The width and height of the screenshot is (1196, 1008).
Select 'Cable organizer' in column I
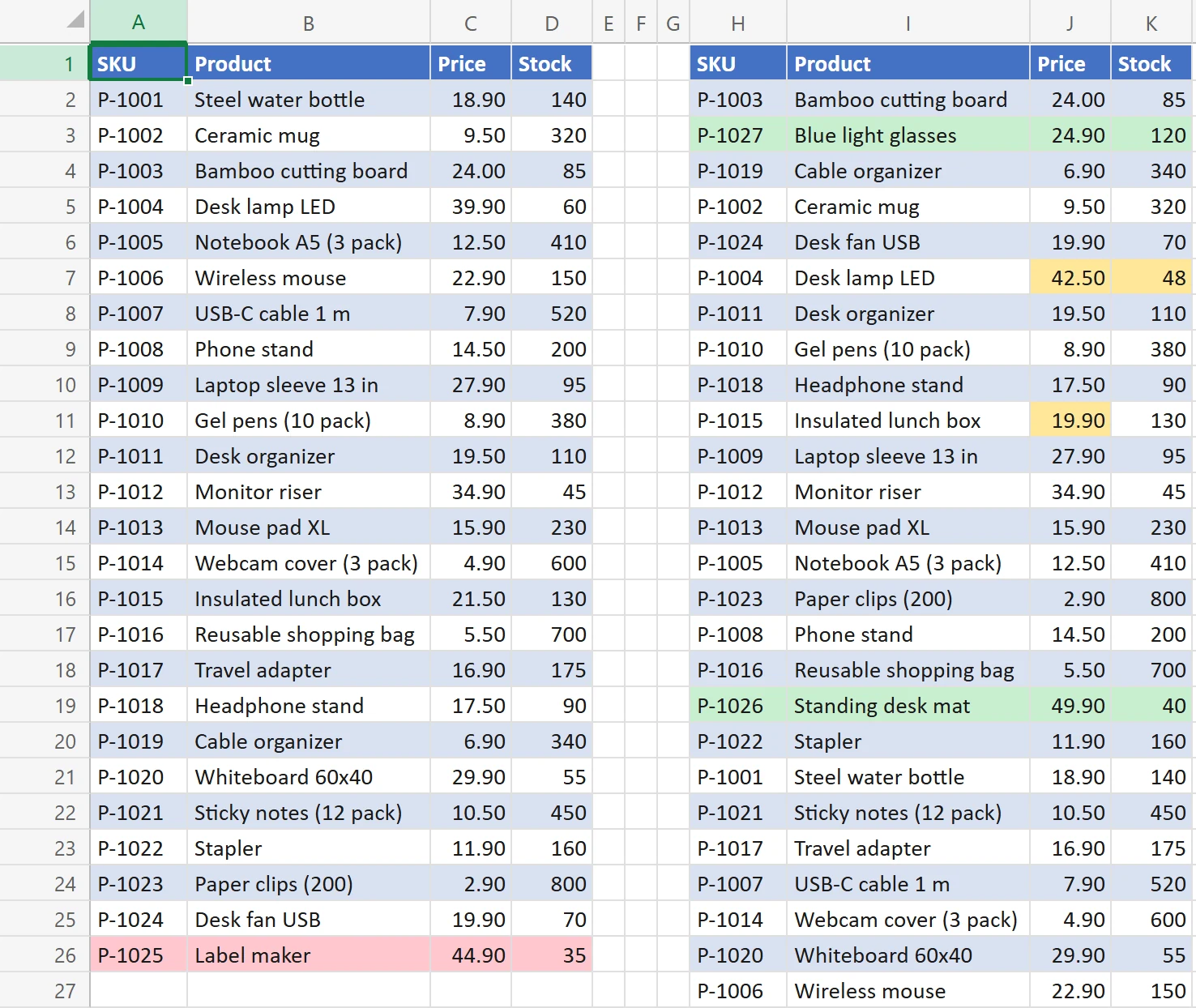908,171
